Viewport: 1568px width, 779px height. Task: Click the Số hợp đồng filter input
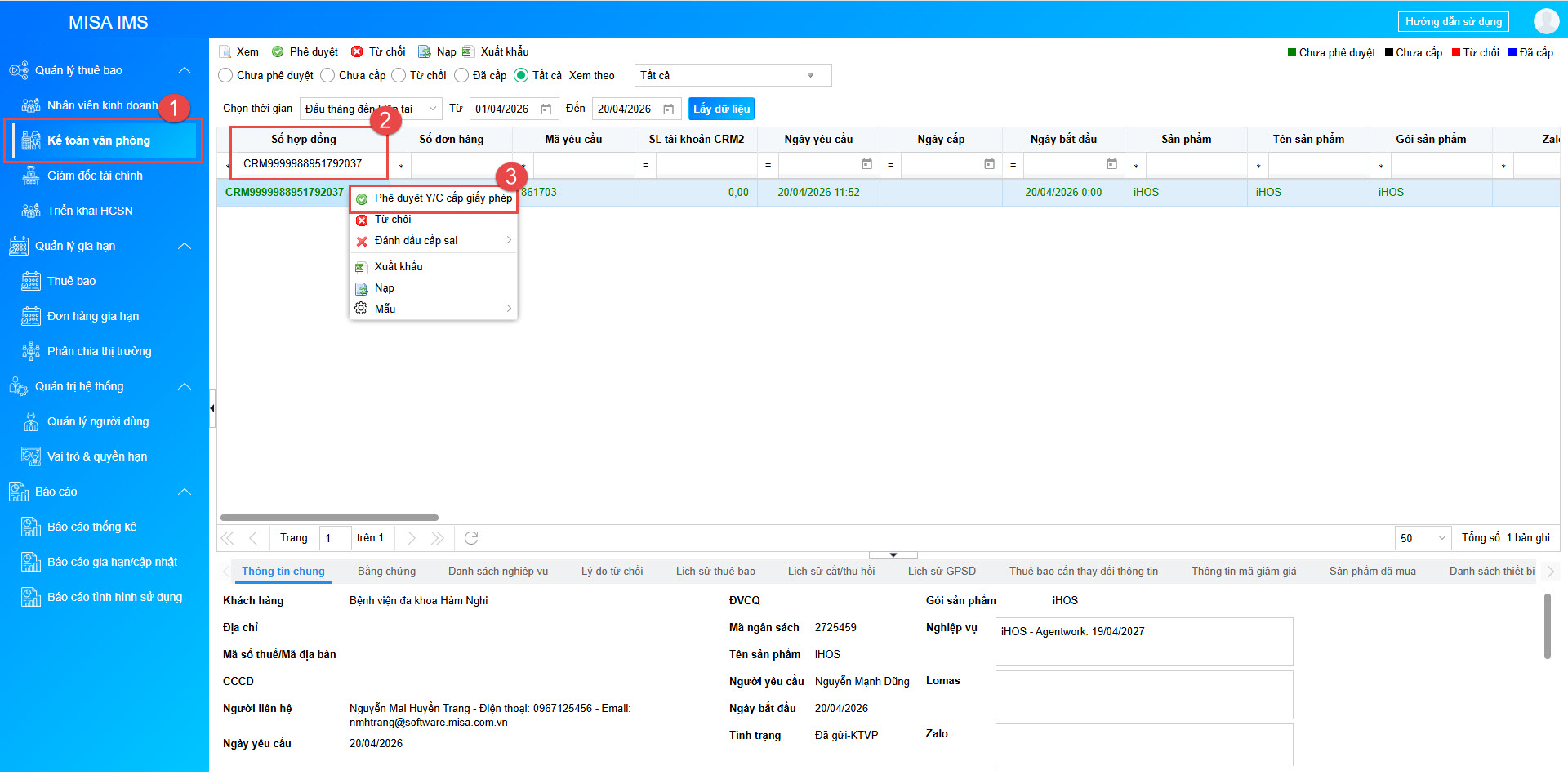coord(311,164)
